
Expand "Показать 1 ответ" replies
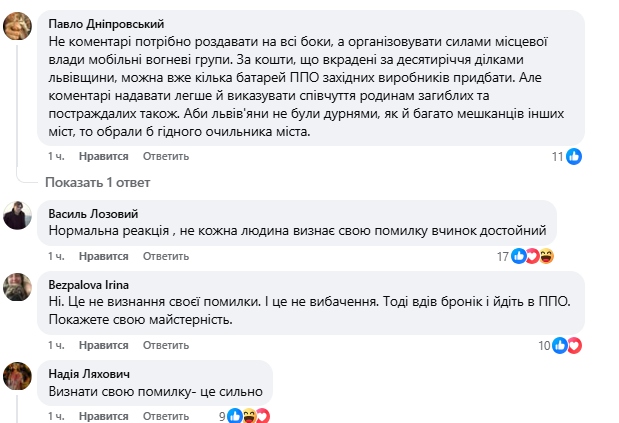97,182
